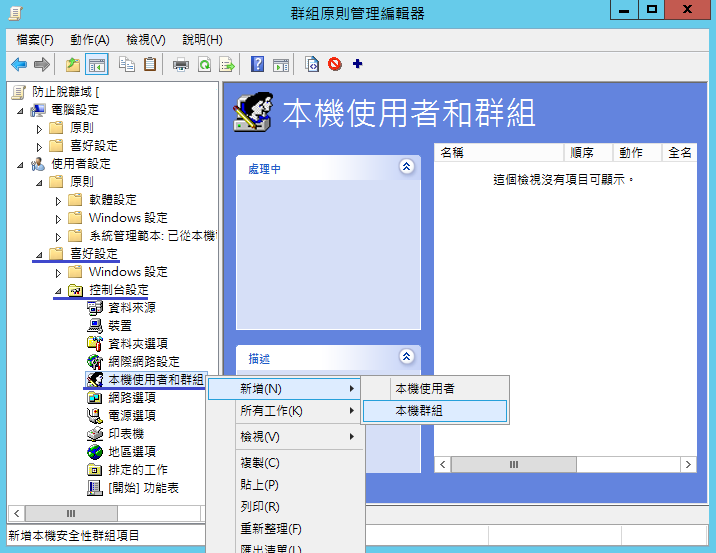Click the red stop circle toolbar icon

pyautogui.click(x=335, y=64)
